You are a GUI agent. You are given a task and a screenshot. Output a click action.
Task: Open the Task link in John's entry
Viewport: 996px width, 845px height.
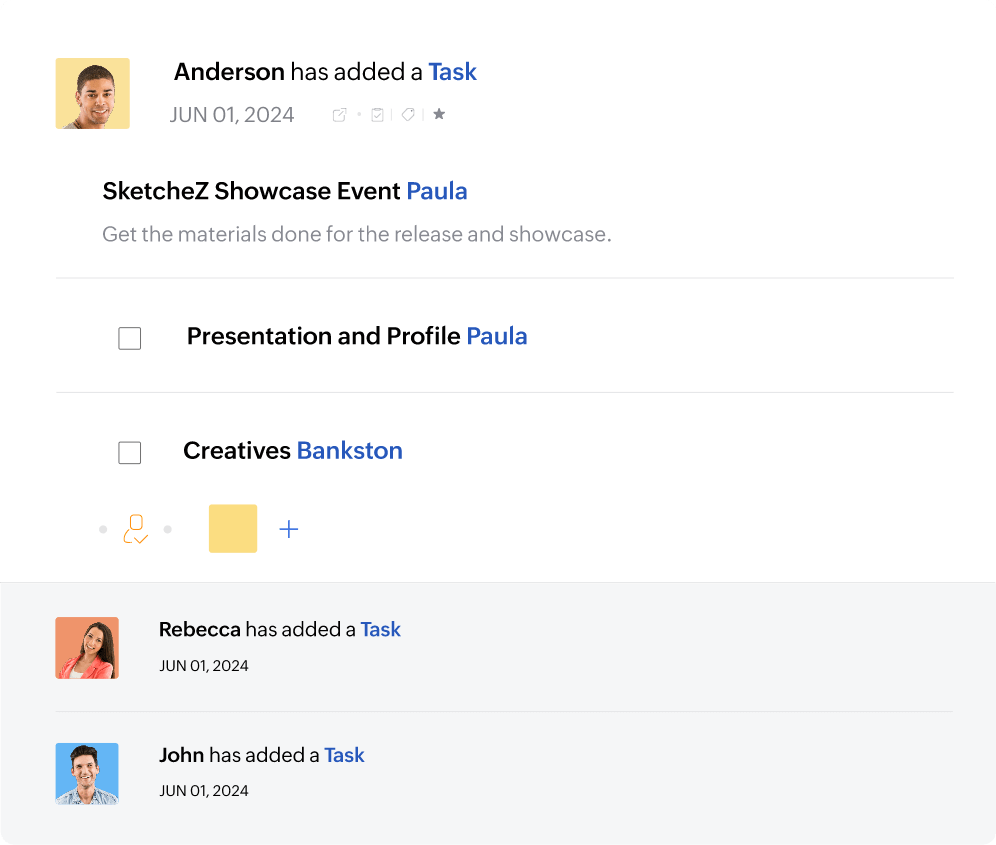(x=345, y=756)
